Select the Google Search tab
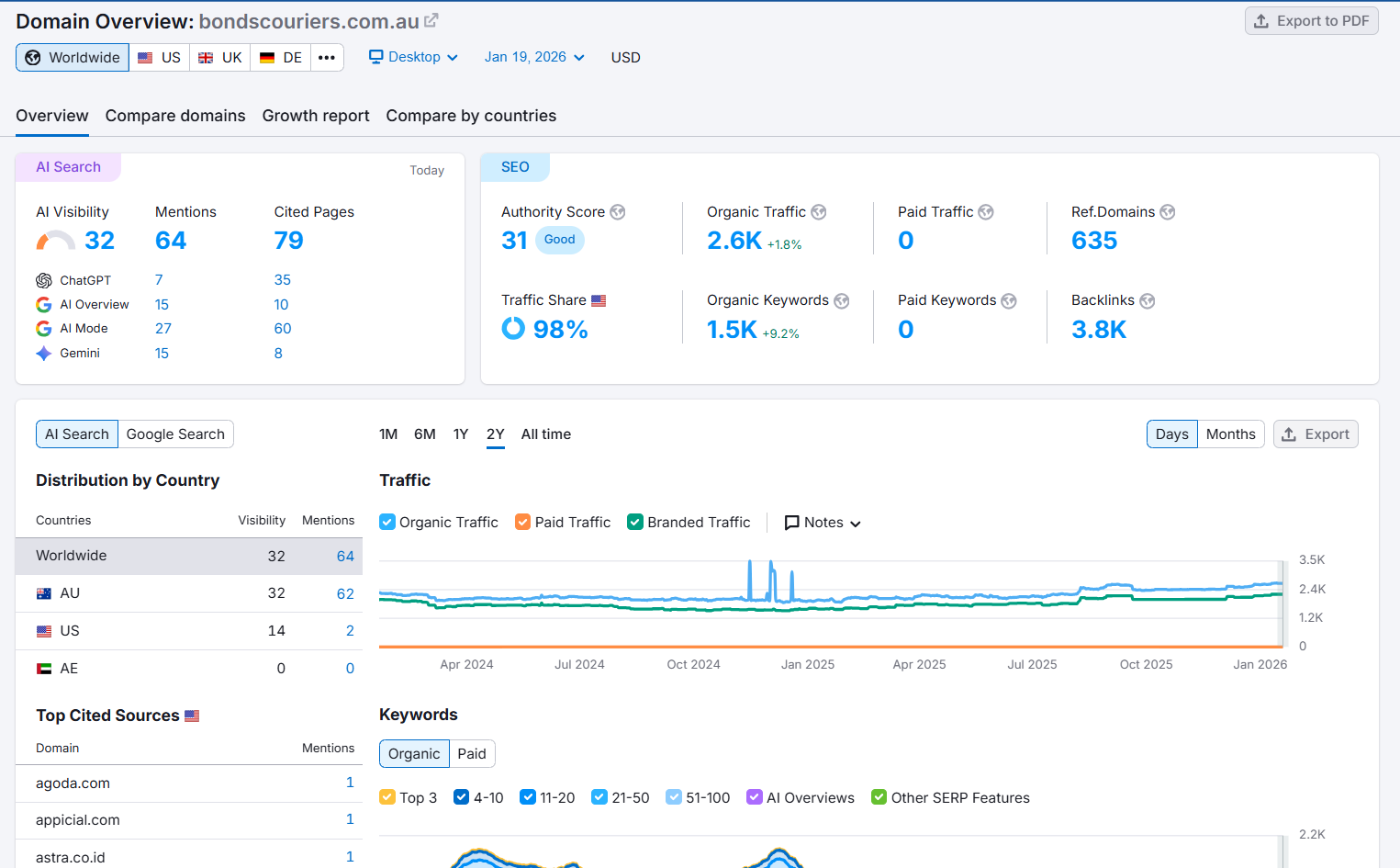Viewport: 1400px width, 868px height. point(175,434)
